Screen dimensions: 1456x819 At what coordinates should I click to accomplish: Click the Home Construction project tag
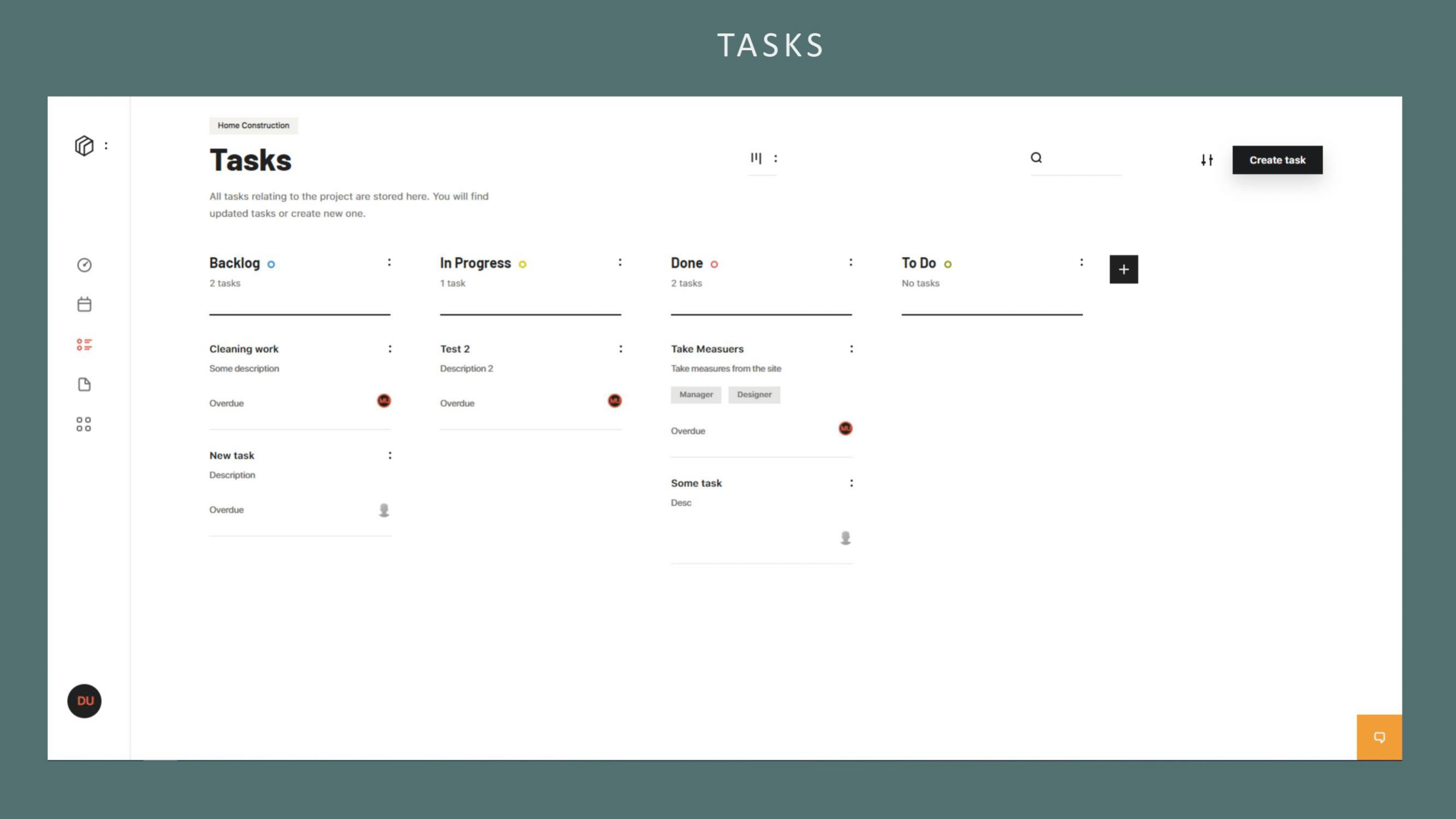pos(253,126)
